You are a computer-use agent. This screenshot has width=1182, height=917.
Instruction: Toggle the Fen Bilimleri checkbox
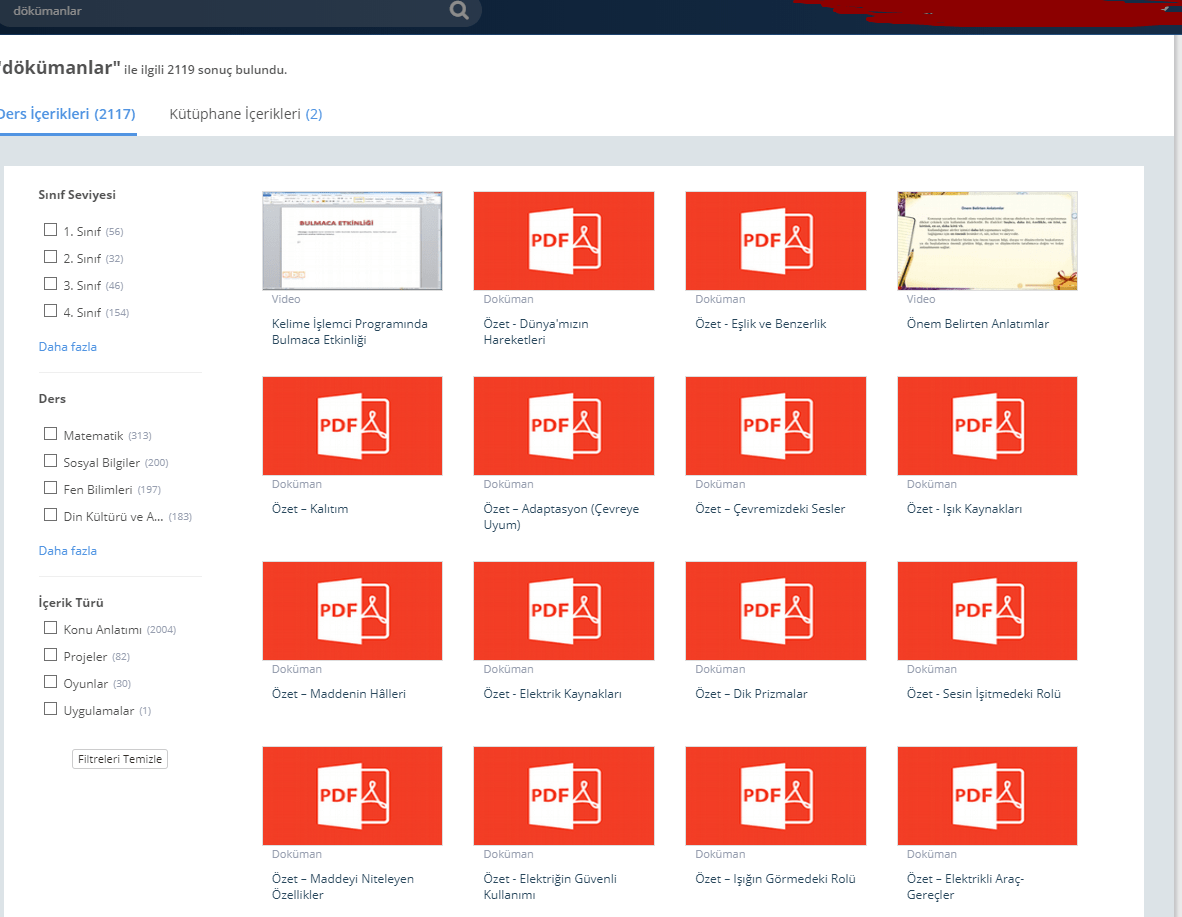coord(51,488)
